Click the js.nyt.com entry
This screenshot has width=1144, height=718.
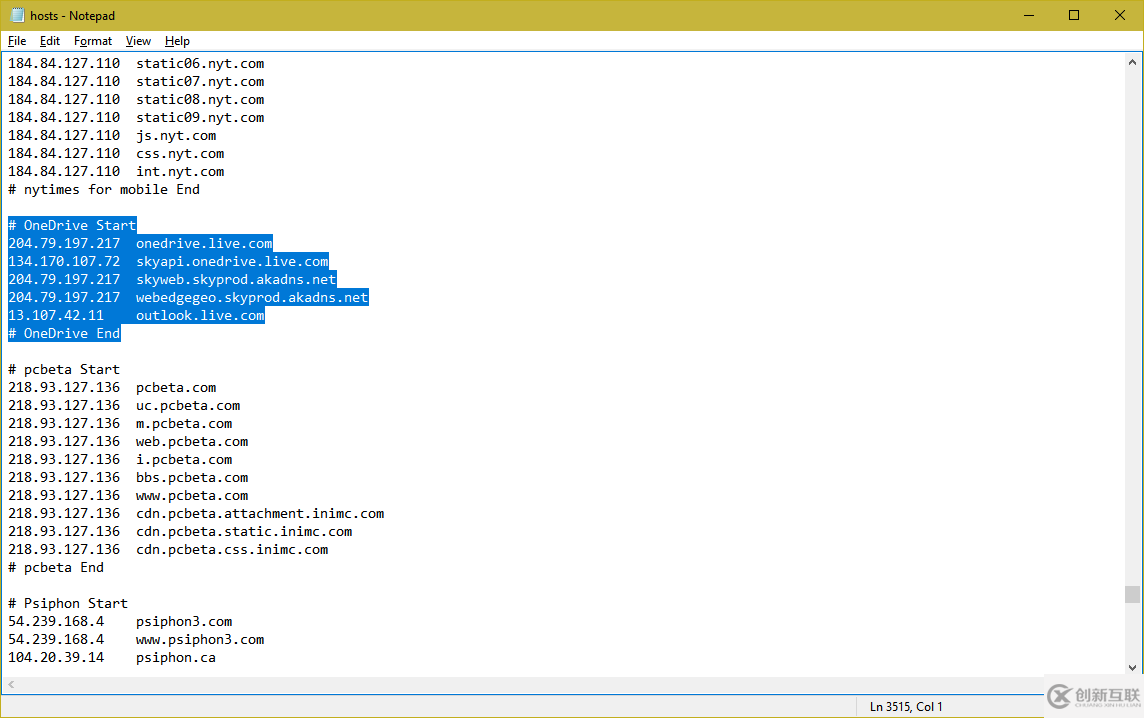pos(176,136)
